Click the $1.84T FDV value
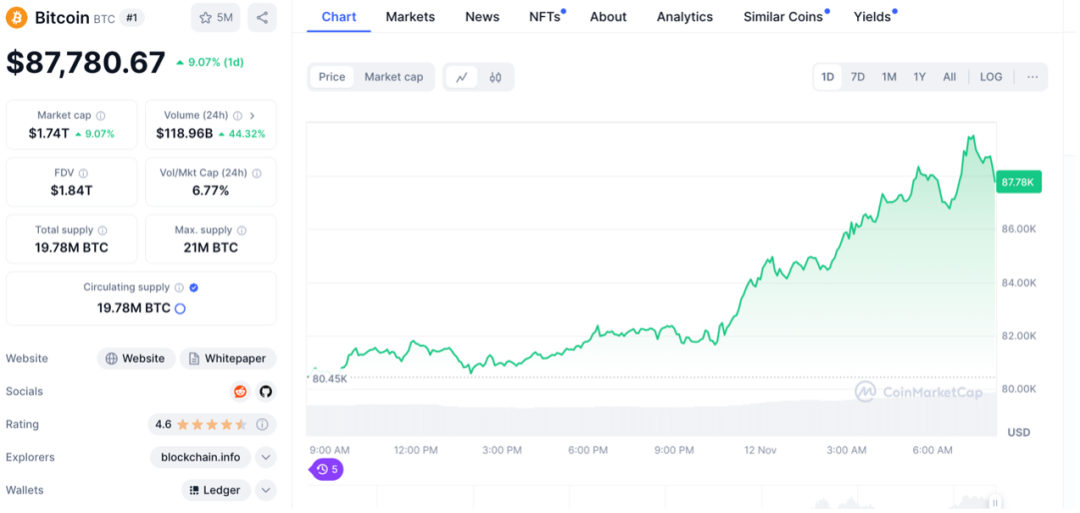Screen dimensions: 1080x513 click(71, 191)
